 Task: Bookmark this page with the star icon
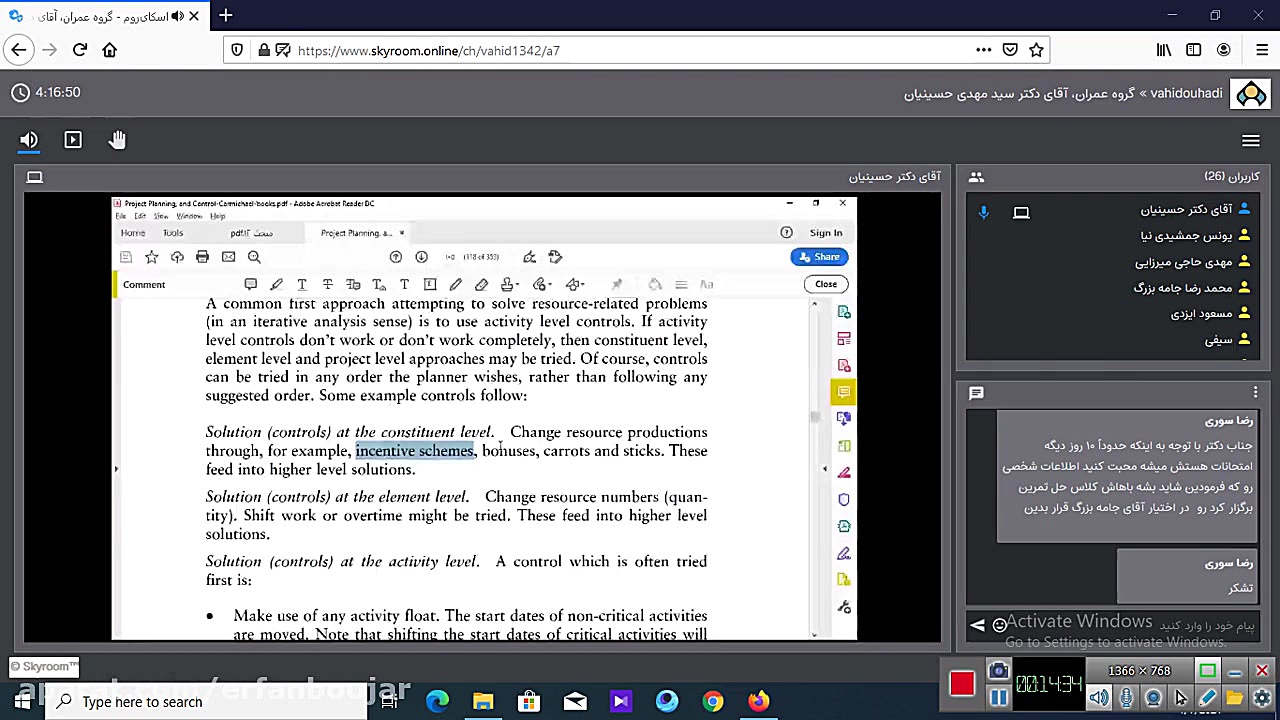point(1036,50)
